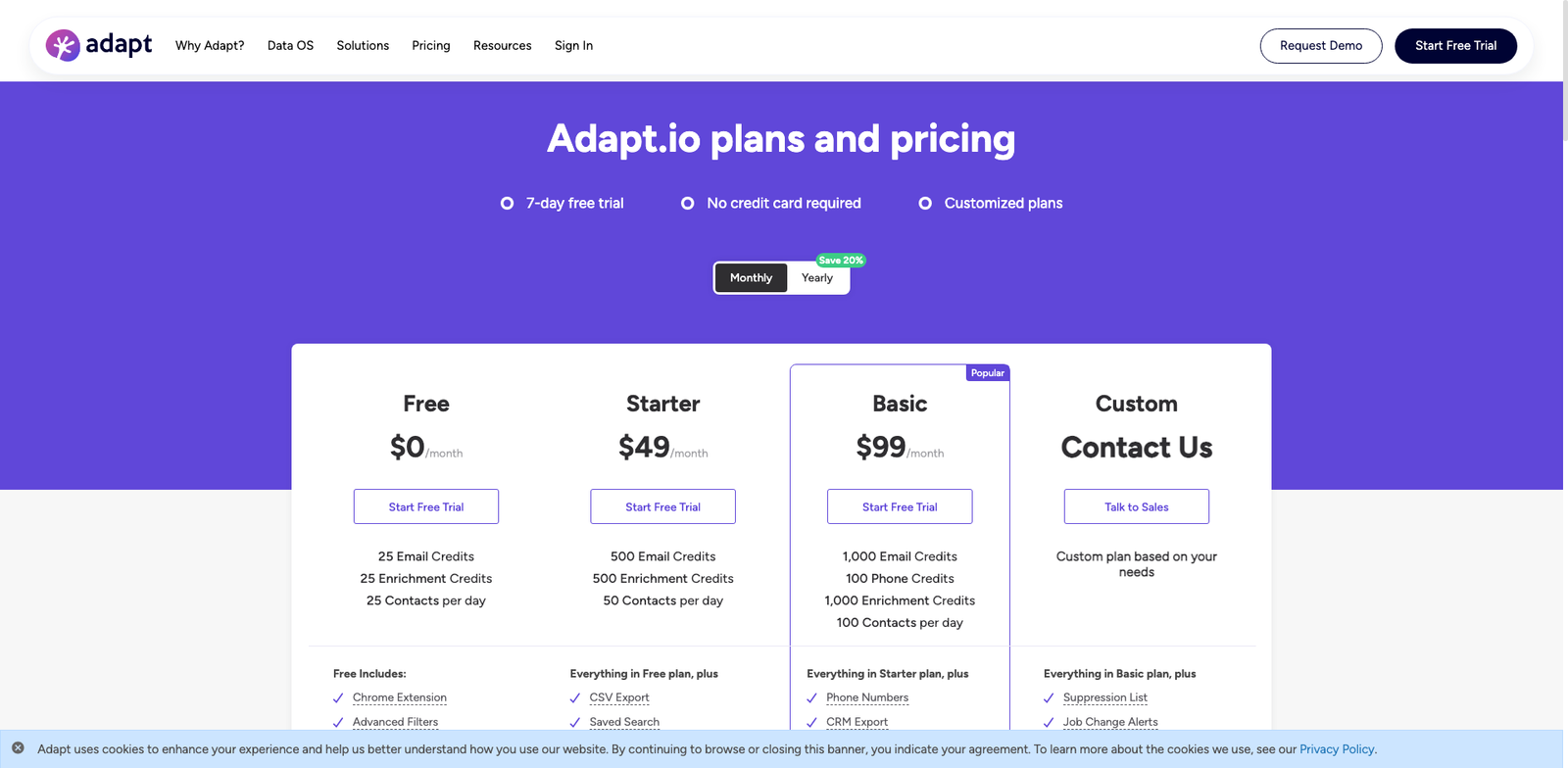Open the Why Adapt? menu

[x=210, y=46]
